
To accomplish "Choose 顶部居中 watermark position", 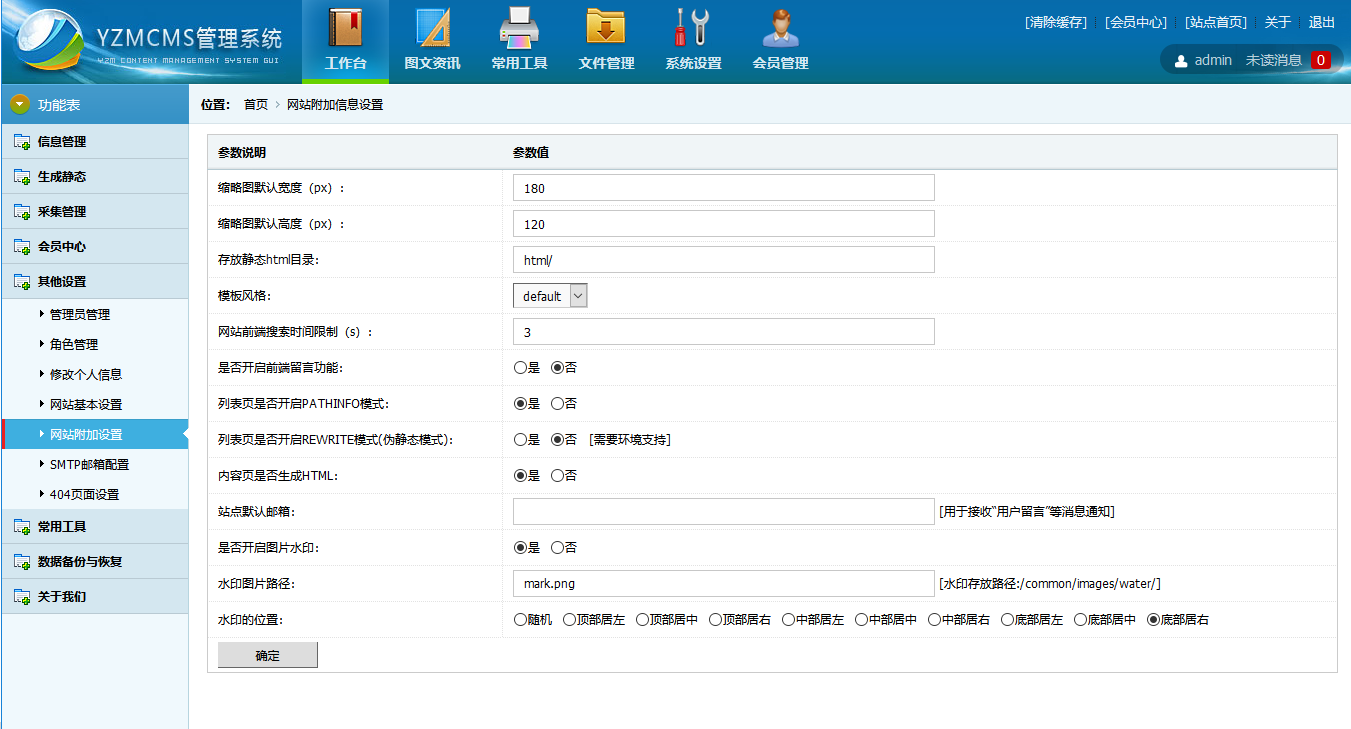I will pyautogui.click(x=642, y=620).
